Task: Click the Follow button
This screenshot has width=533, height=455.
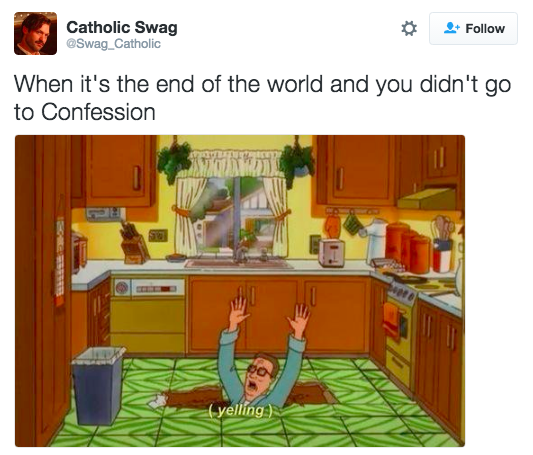Action: coord(473,29)
